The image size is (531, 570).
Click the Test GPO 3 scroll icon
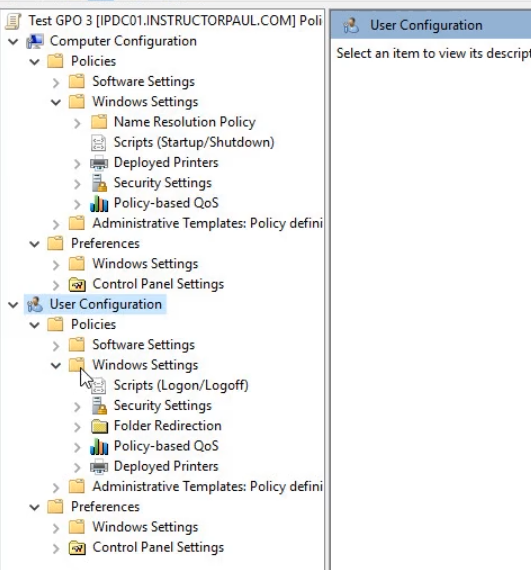pos(13,21)
